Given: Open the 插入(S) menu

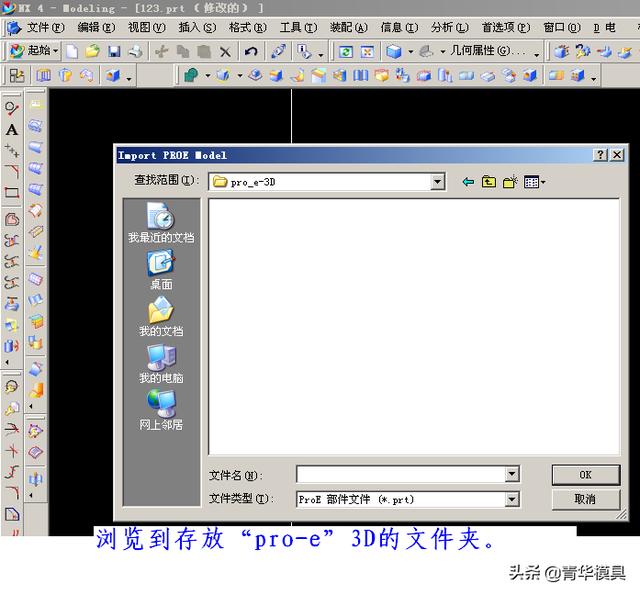Looking at the screenshot, I should click(198, 27).
